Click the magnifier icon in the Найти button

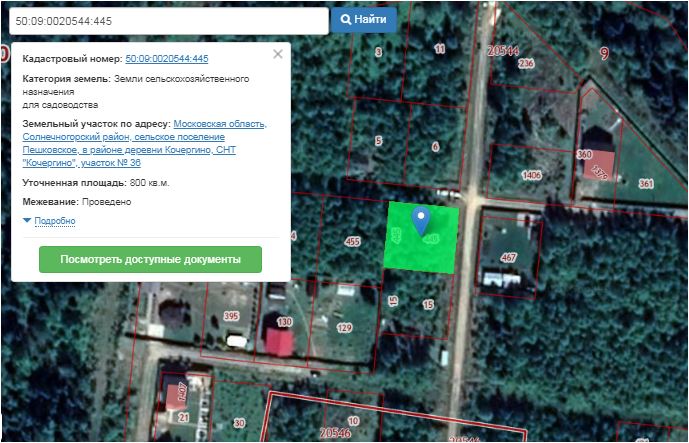(x=346, y=20)
